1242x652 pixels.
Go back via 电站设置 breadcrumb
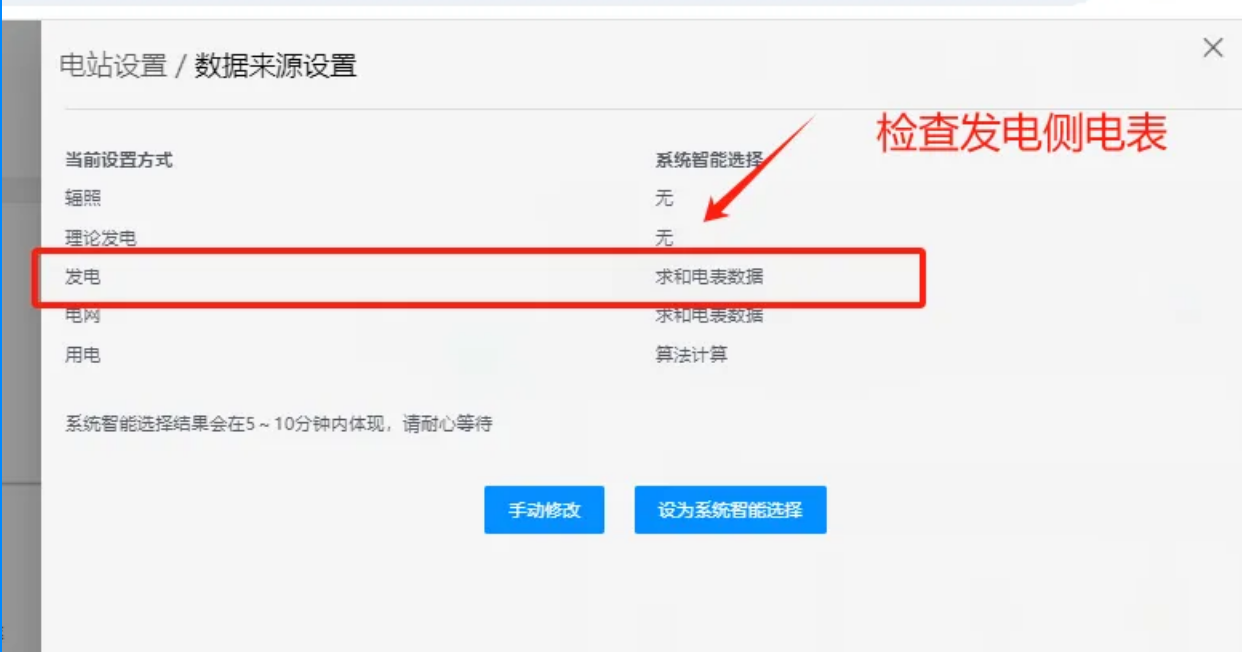tap(113, 66)
